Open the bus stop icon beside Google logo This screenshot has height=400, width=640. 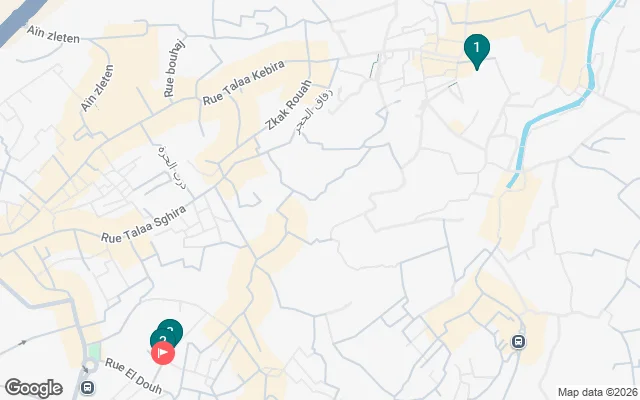(87, 387)
